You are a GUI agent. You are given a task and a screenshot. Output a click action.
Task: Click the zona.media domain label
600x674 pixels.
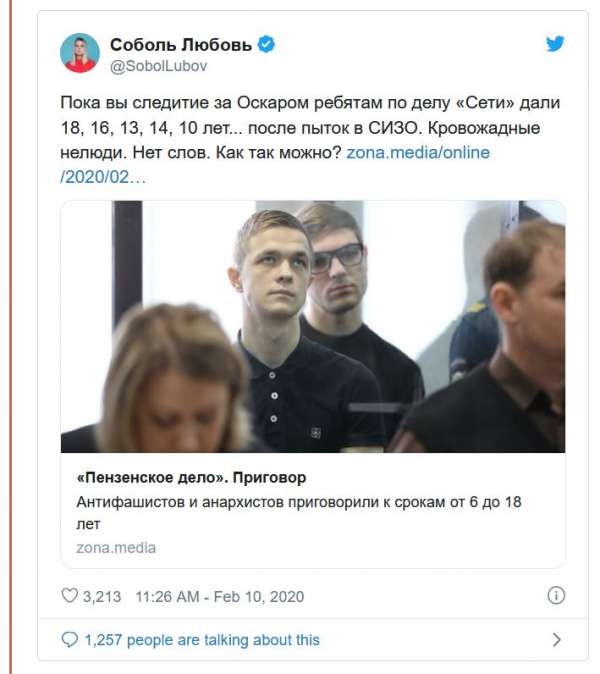click(x=116, y=548)
